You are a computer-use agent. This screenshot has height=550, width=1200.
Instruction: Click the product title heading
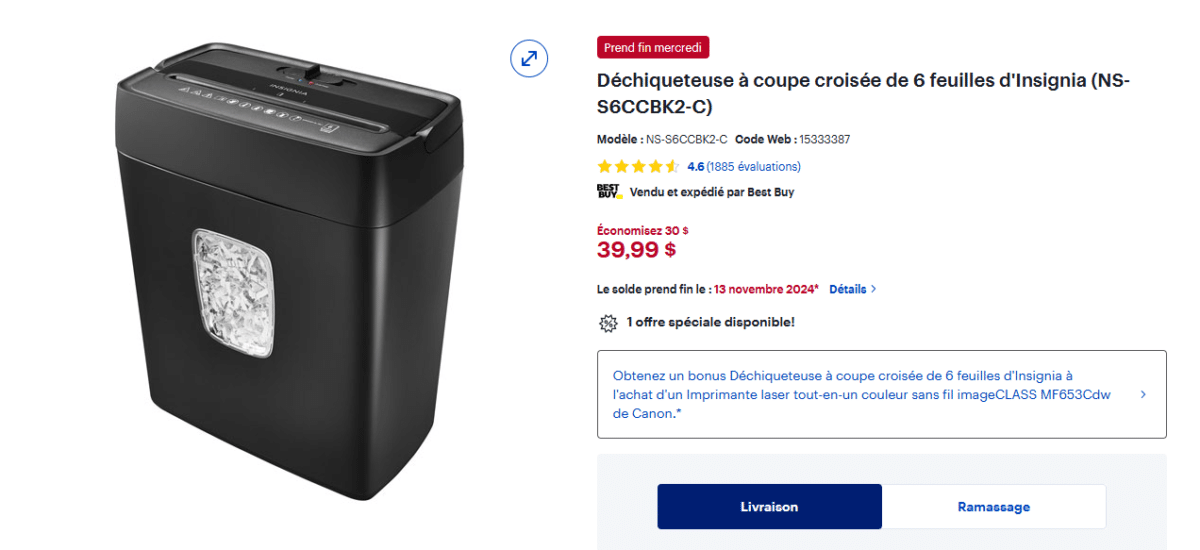pos(863,93)
